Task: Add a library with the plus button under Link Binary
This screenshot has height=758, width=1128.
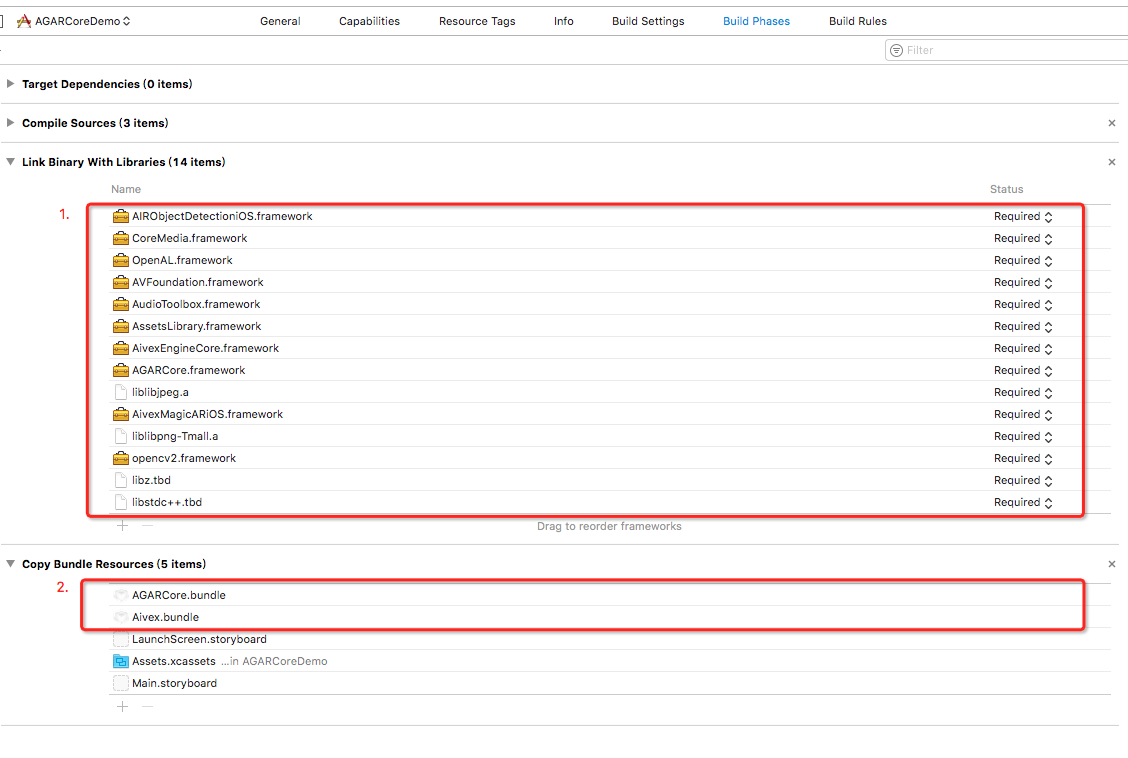Action: (x=122, y=526)
